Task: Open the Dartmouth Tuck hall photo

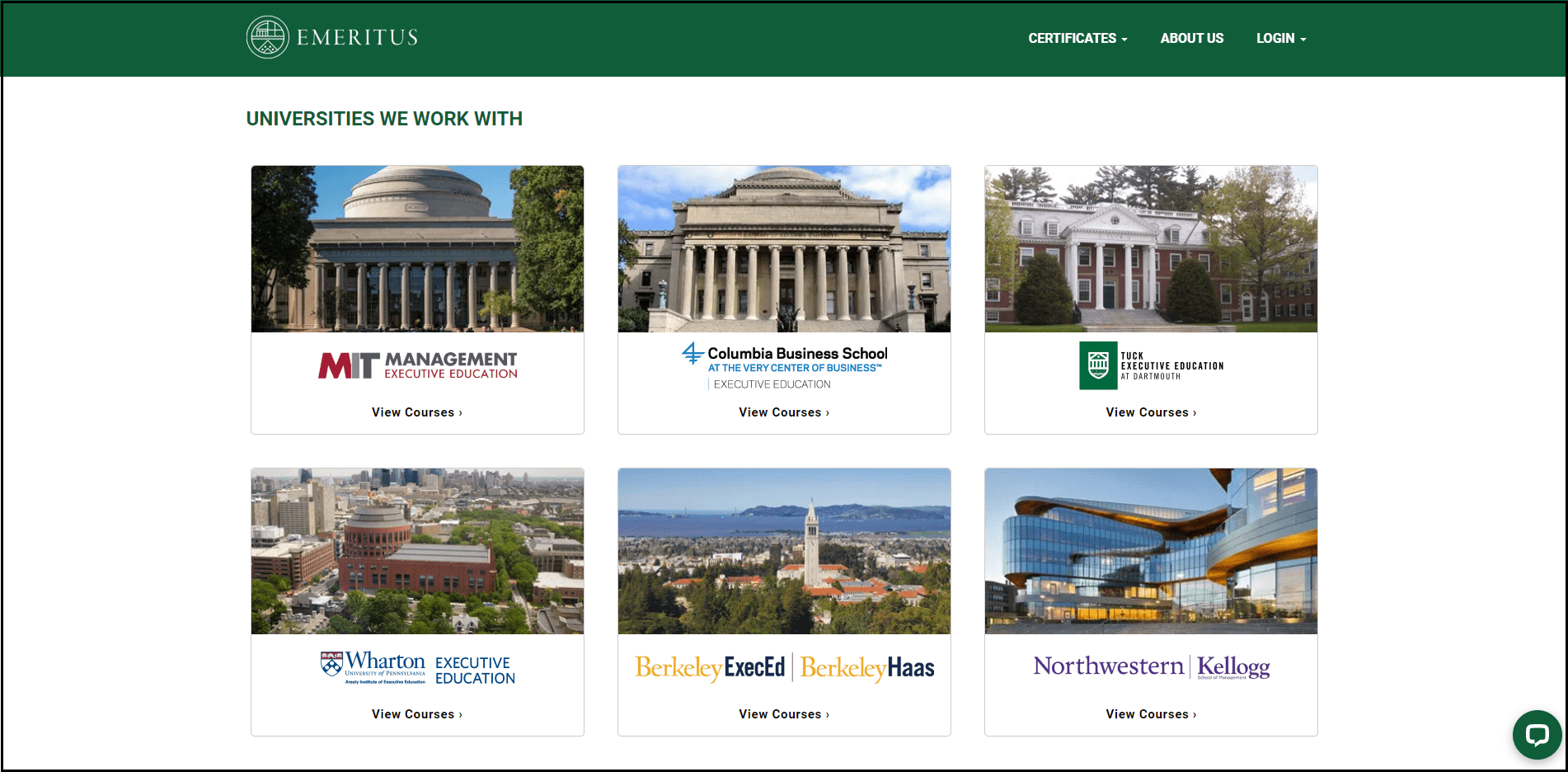Action: [x=1151, y=249]
